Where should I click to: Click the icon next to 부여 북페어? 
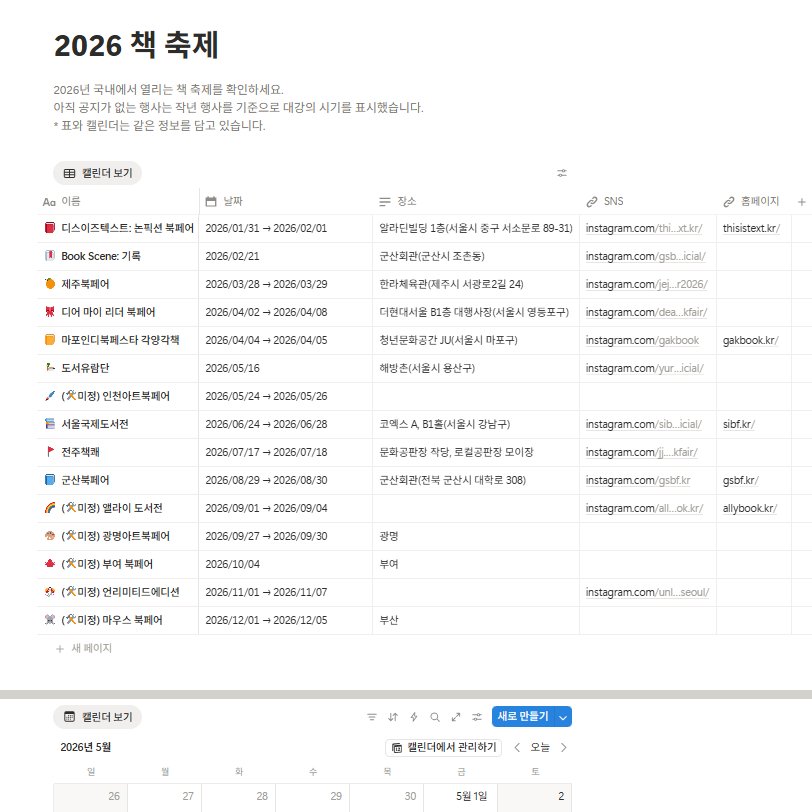50,563
